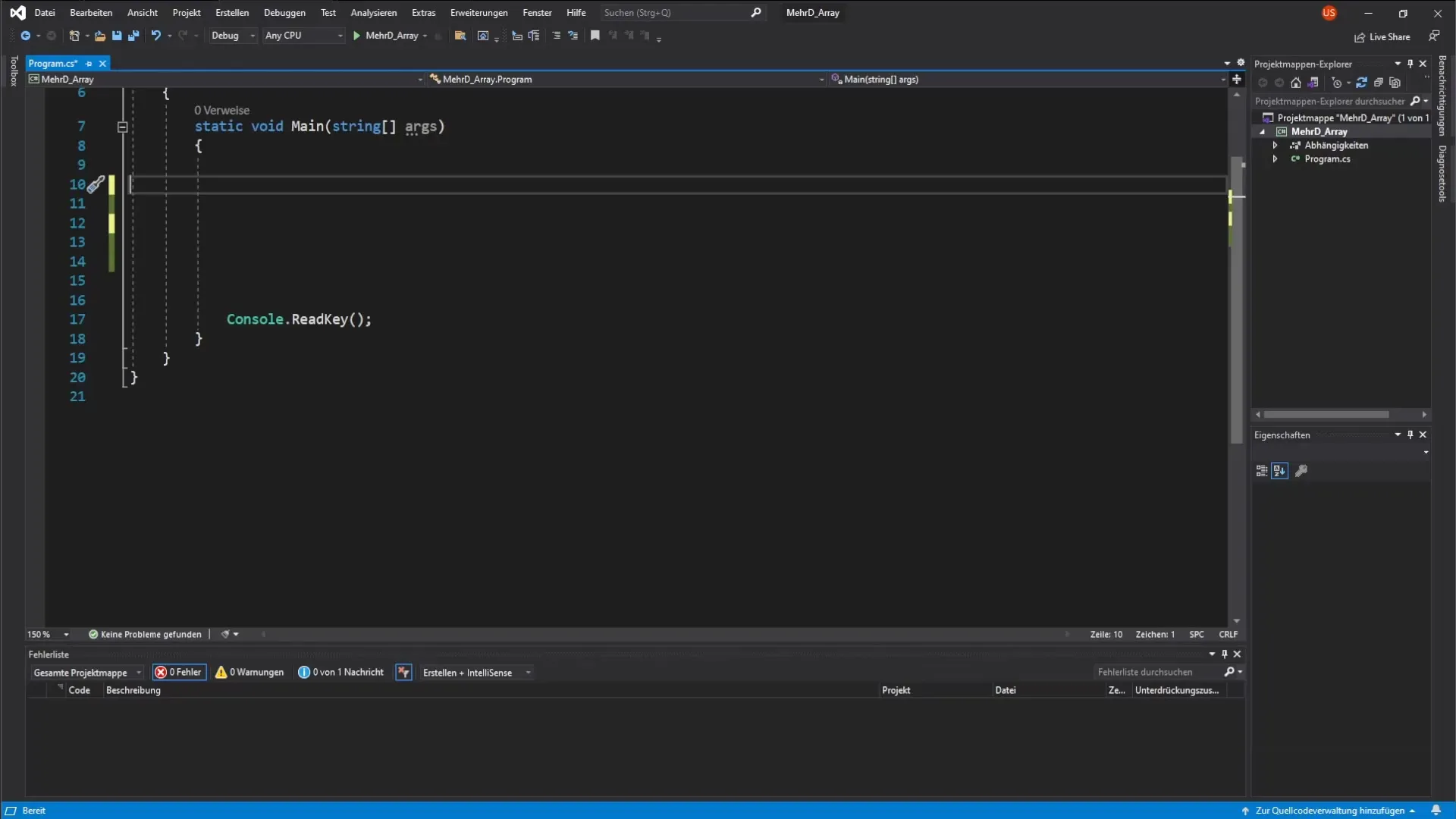Screen dimensions: 1456x819
Task: Open the Debuggen menu
Action: 284,13
